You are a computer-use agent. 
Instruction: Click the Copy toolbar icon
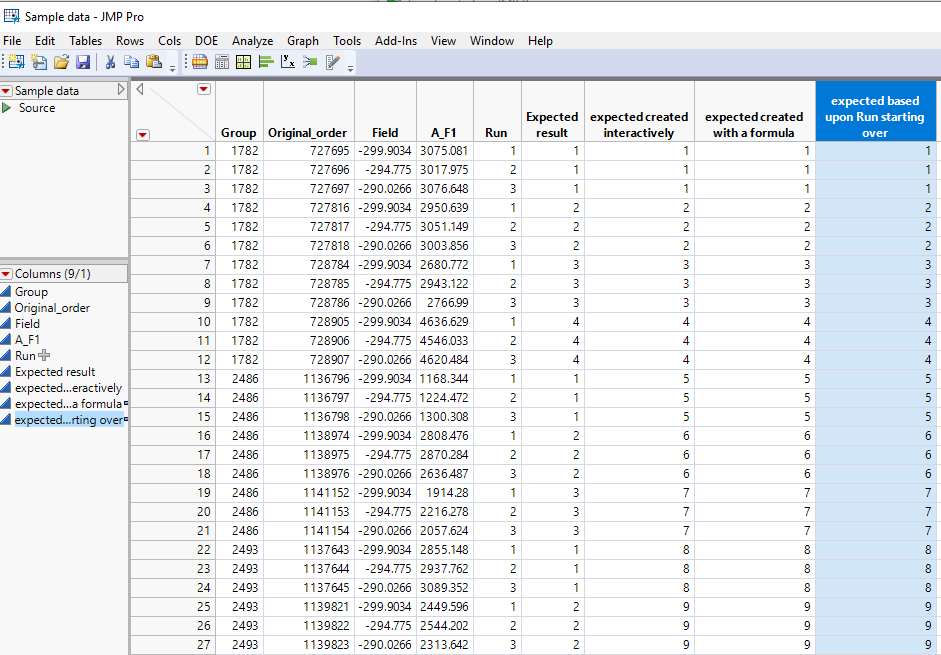point(131,62)
